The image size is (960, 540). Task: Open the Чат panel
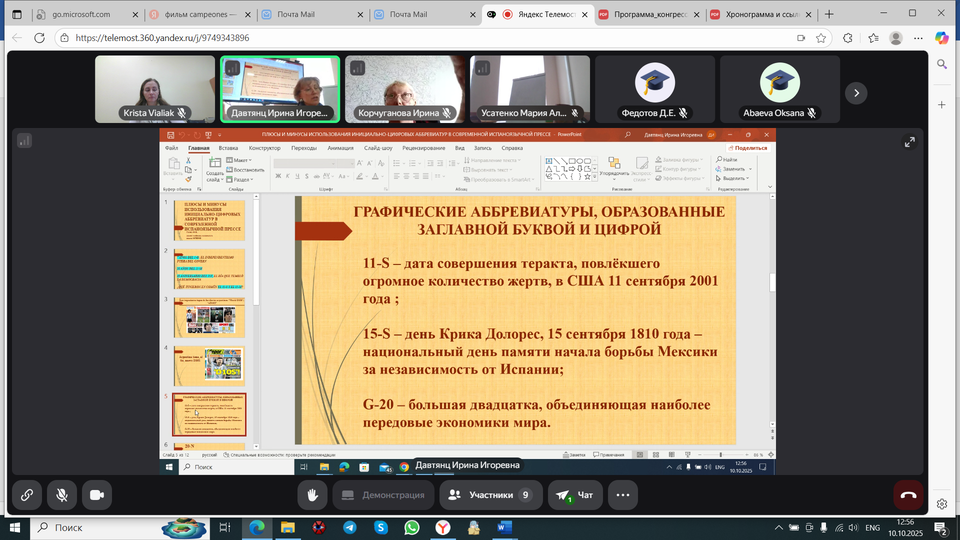tap(575, 495)
